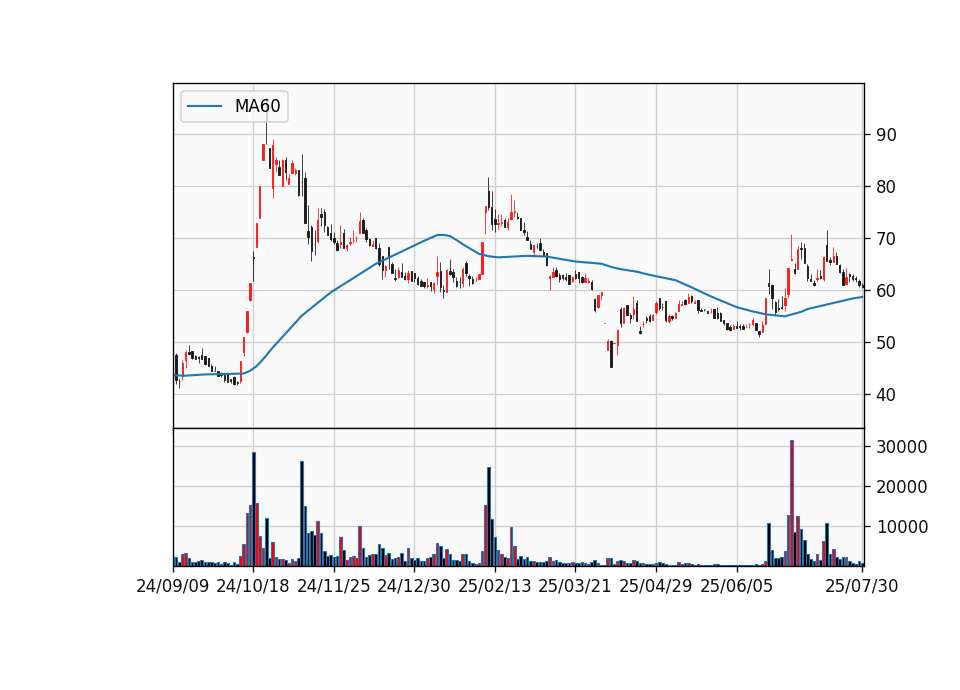This screenshot has height=690, width=960.
Task: Click the 20000 volume axis label
Action: [x=902, y=487]
